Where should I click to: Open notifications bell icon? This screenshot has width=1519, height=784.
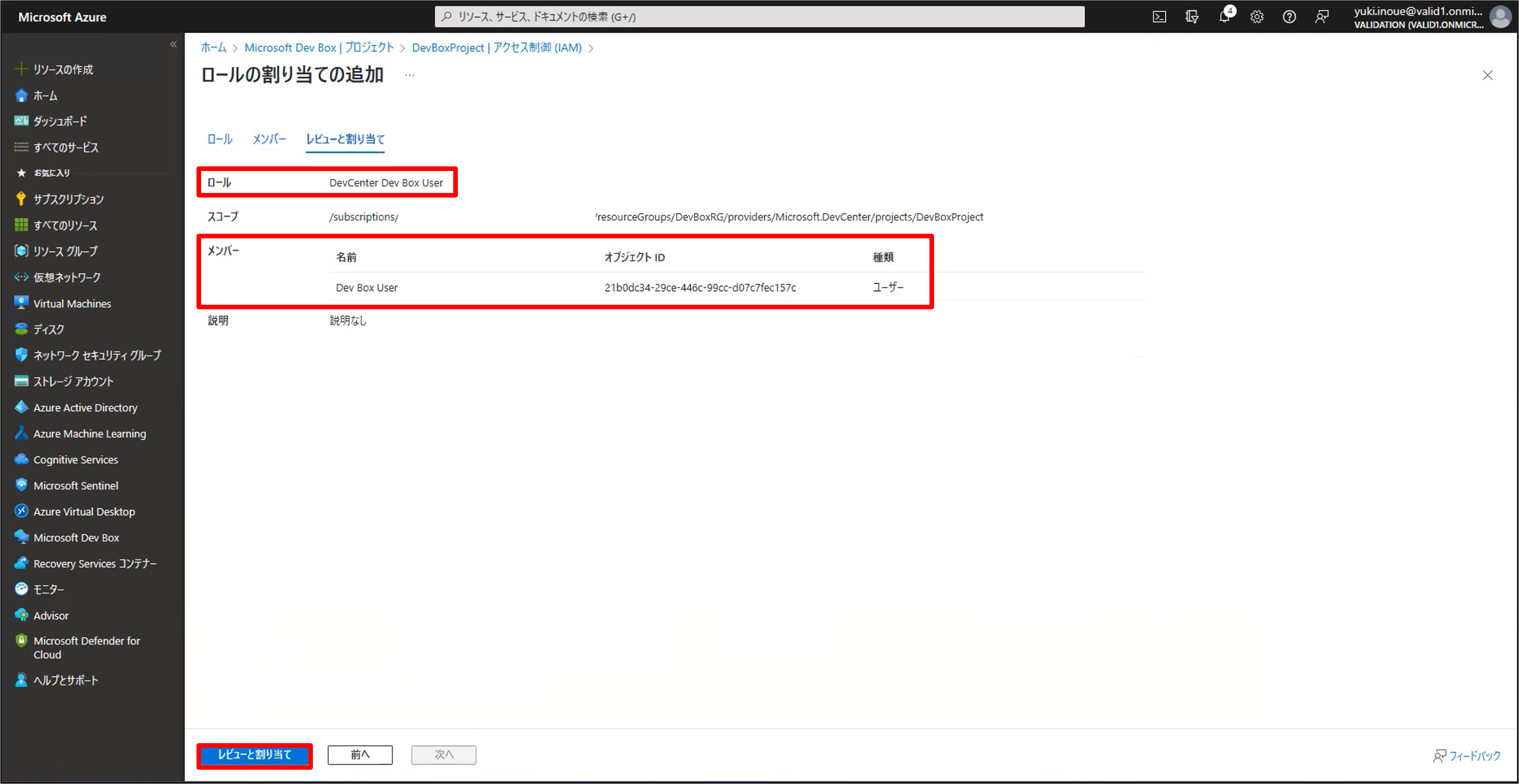pyautogui.click(x=1225, y=16)
